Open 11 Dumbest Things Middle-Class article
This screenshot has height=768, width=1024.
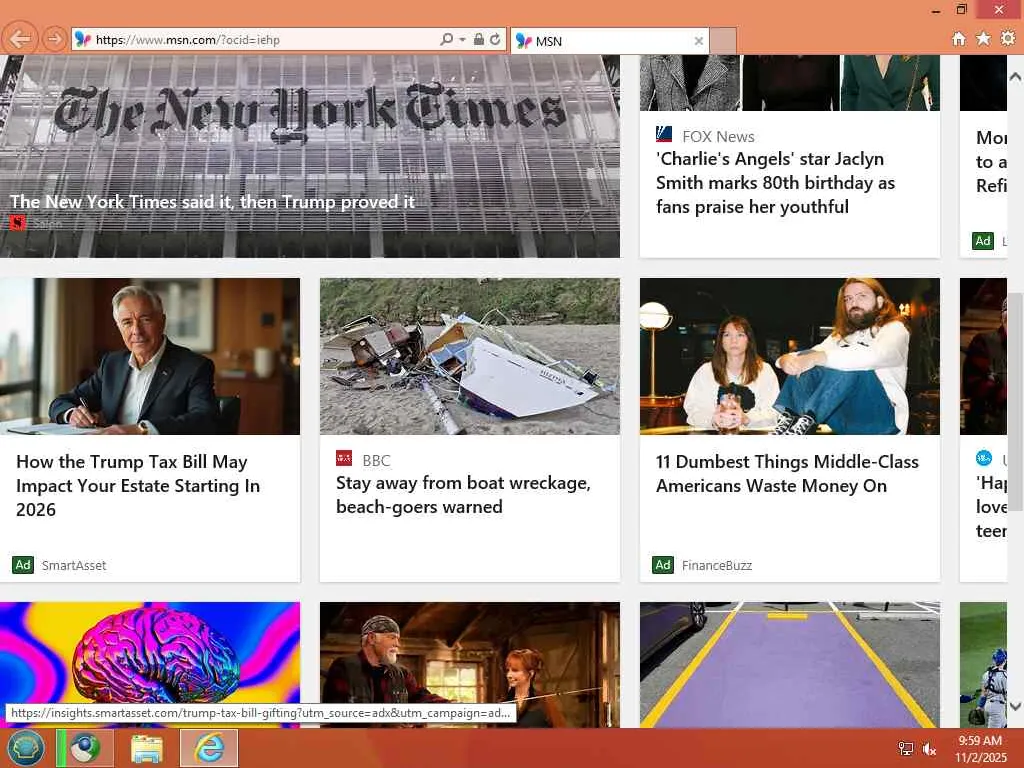click(x=787, y=473)
